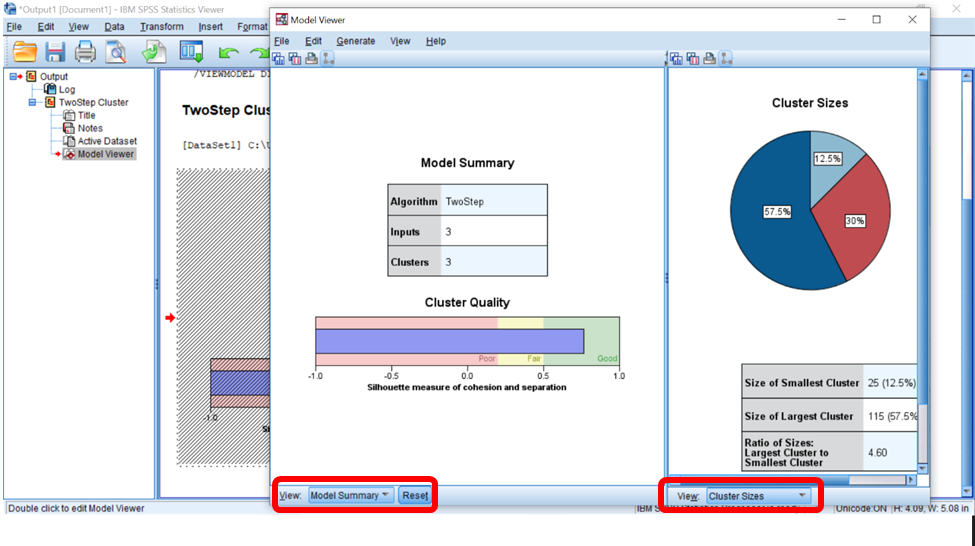Click second left-pane toolbar icon with red bars

coord(295,58)
